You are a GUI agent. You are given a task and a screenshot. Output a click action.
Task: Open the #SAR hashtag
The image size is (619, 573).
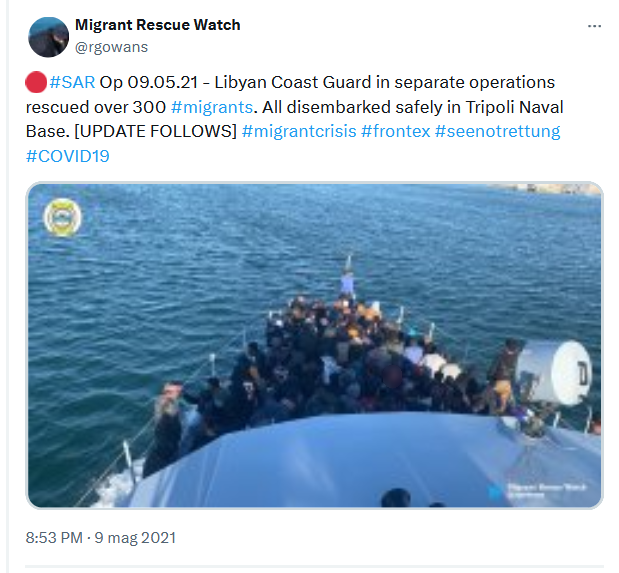72,82
